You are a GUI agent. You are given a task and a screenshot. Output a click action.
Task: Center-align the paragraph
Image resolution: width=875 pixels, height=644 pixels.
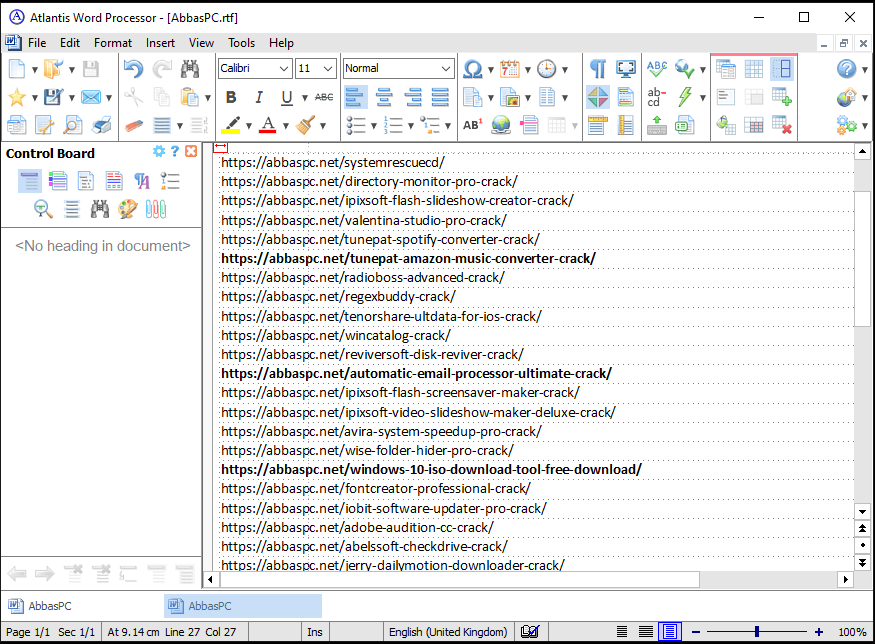tap(384, 97)
